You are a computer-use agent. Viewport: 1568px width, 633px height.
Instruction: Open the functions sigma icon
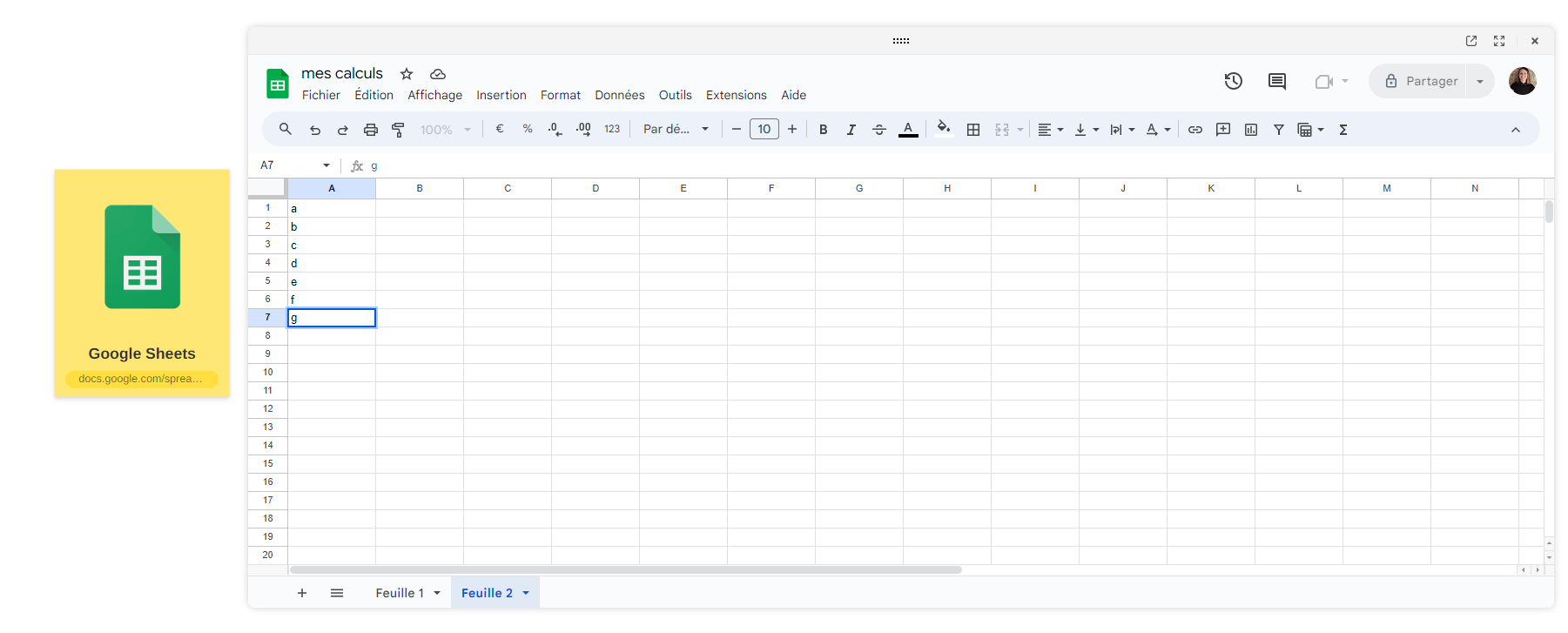pyautogui.click(x=1343, y=130)
